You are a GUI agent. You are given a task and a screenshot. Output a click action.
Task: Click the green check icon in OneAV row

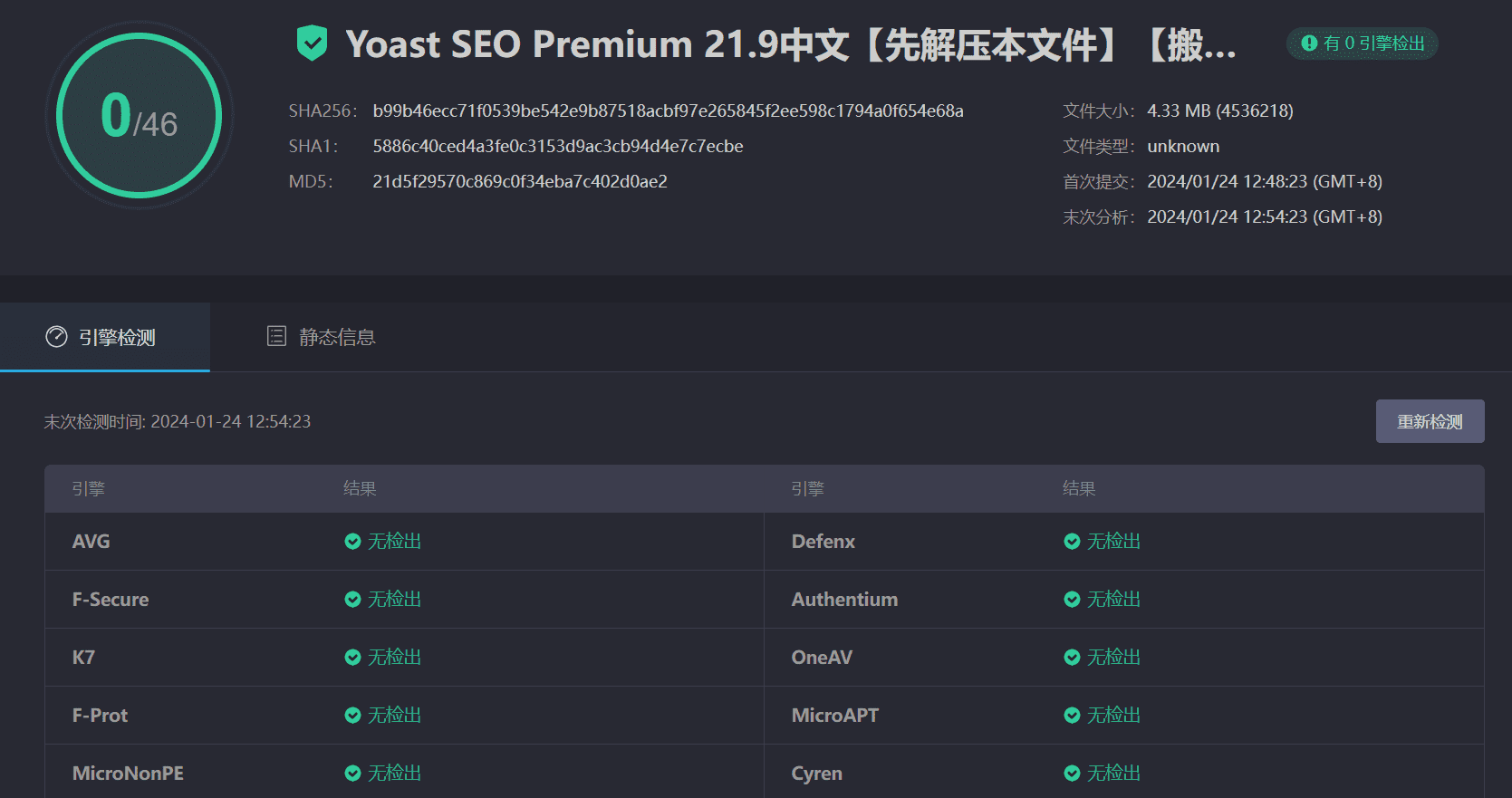[x=1072, y=658]
